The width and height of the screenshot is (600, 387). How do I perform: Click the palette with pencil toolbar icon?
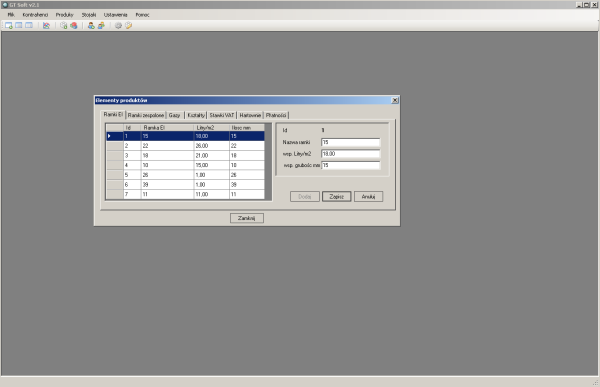(129, 26)
